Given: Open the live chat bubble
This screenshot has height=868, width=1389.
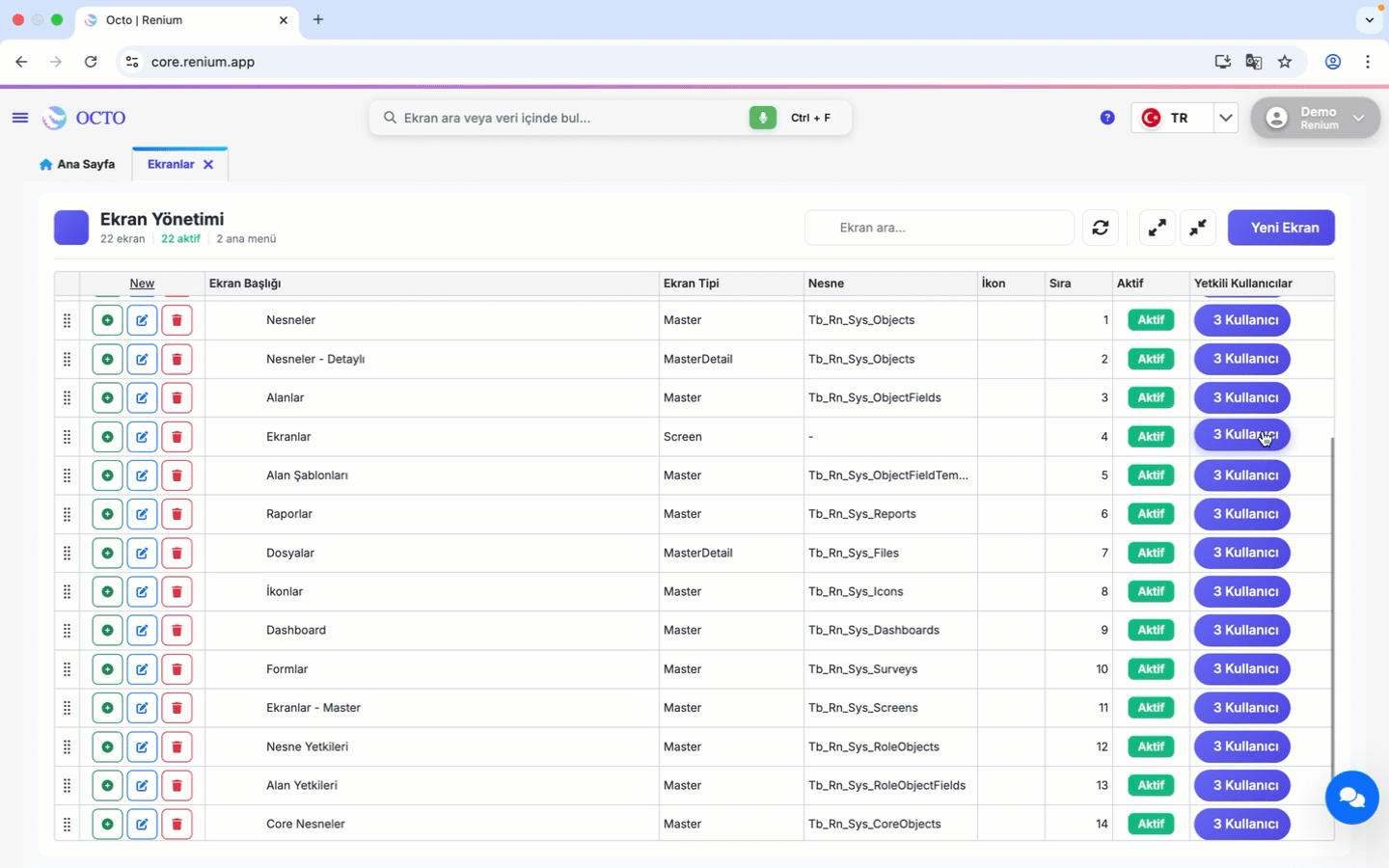Looking at the screenshot, I should point(1351,798).
